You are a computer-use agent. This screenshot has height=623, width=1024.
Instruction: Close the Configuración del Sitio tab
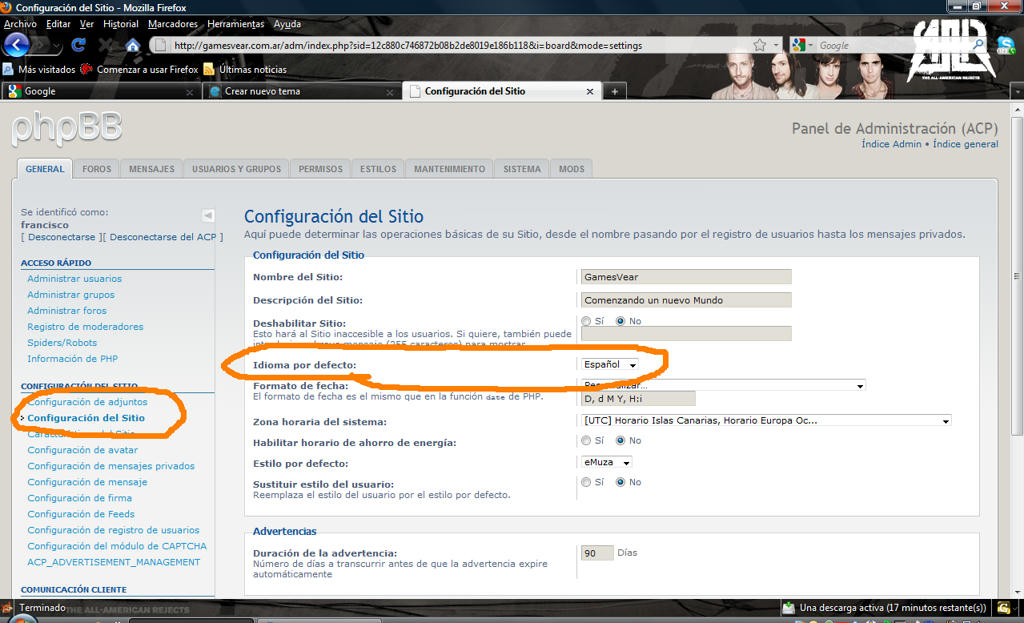590,91
